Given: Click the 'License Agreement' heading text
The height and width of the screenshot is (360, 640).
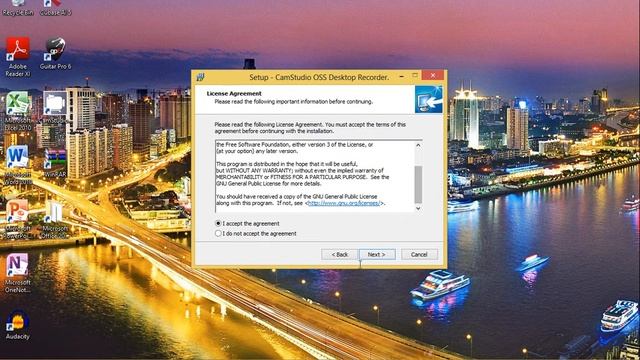Looking at the screenshot, I should tap(234, 93).
